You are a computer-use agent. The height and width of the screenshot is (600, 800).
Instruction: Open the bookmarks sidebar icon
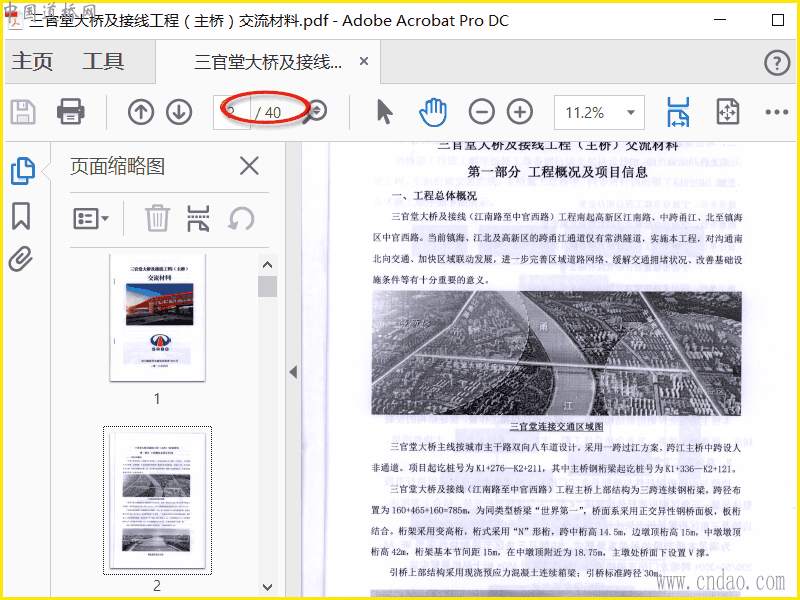click(21, 216)
